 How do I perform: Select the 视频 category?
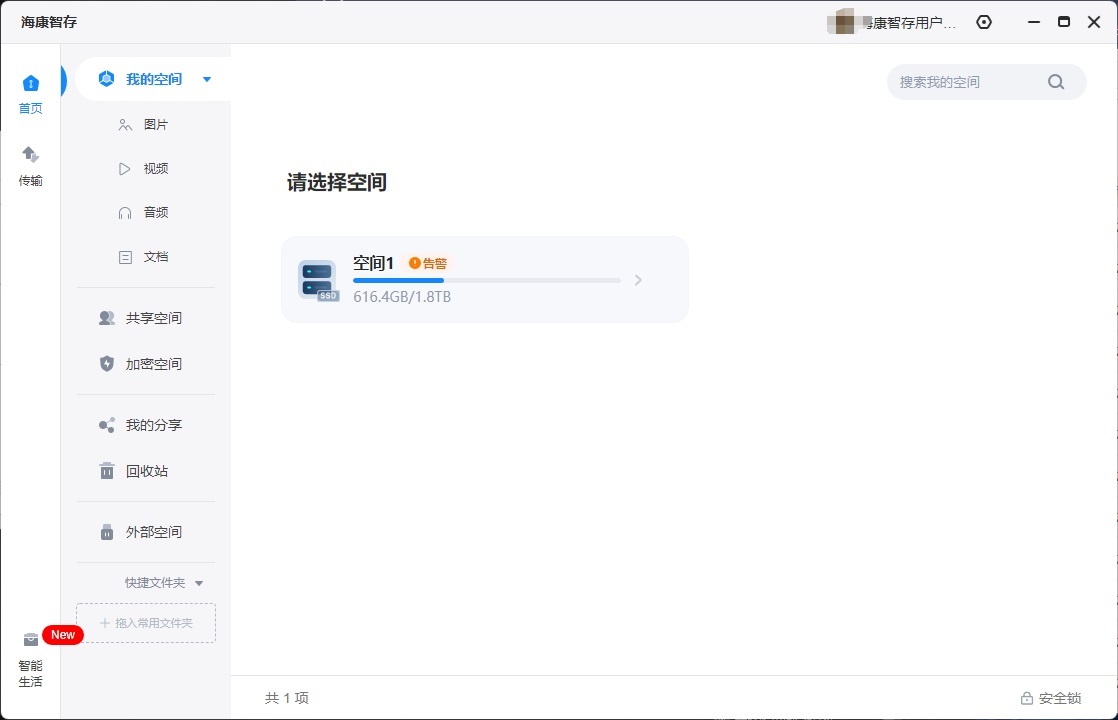click(x=155, y=168)
